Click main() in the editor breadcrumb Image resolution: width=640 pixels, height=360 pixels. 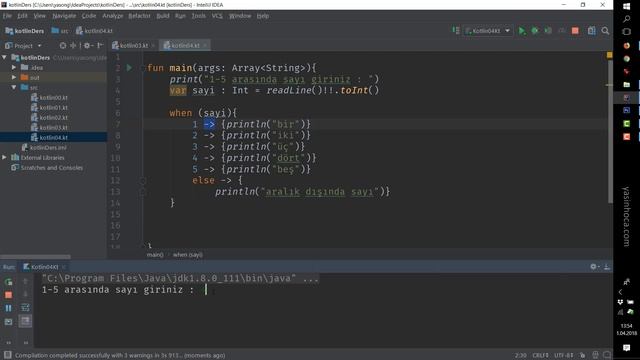[155, 255]
